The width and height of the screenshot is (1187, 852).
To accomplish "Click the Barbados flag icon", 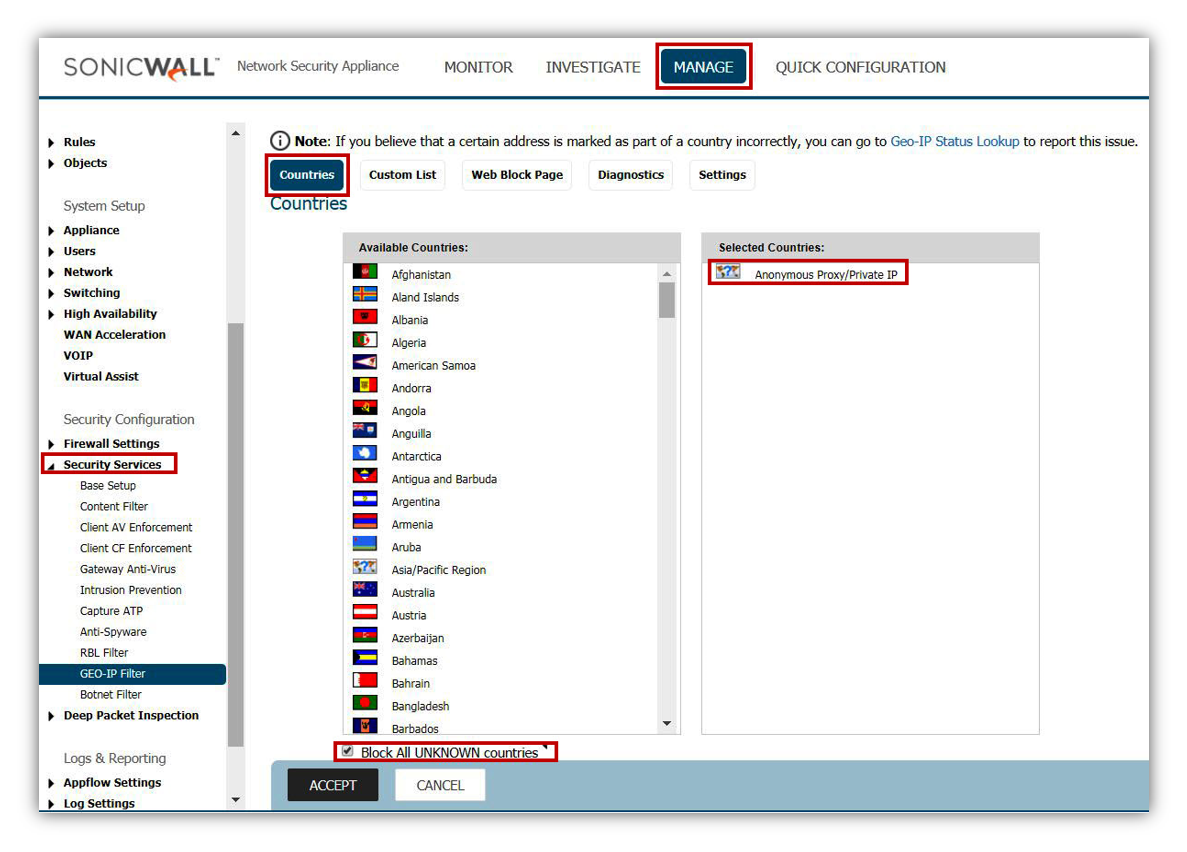I will coord(365,726).
